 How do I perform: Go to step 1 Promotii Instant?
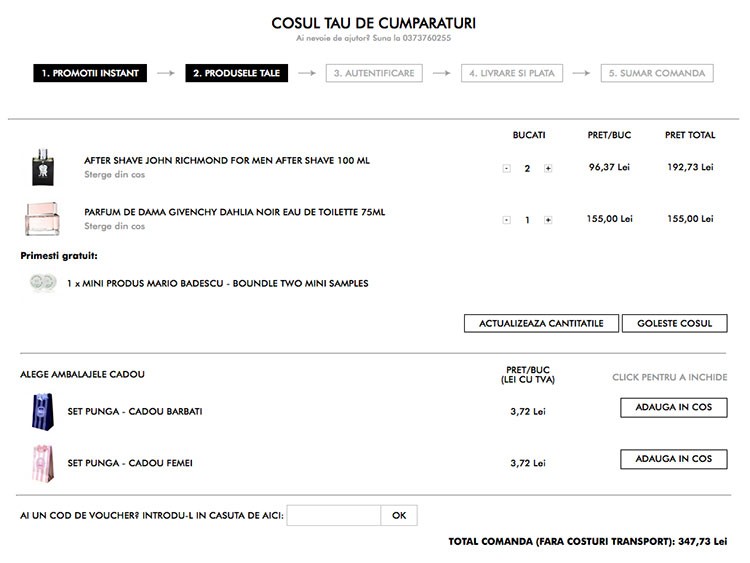pyautogui.click(x=91, y=73)
